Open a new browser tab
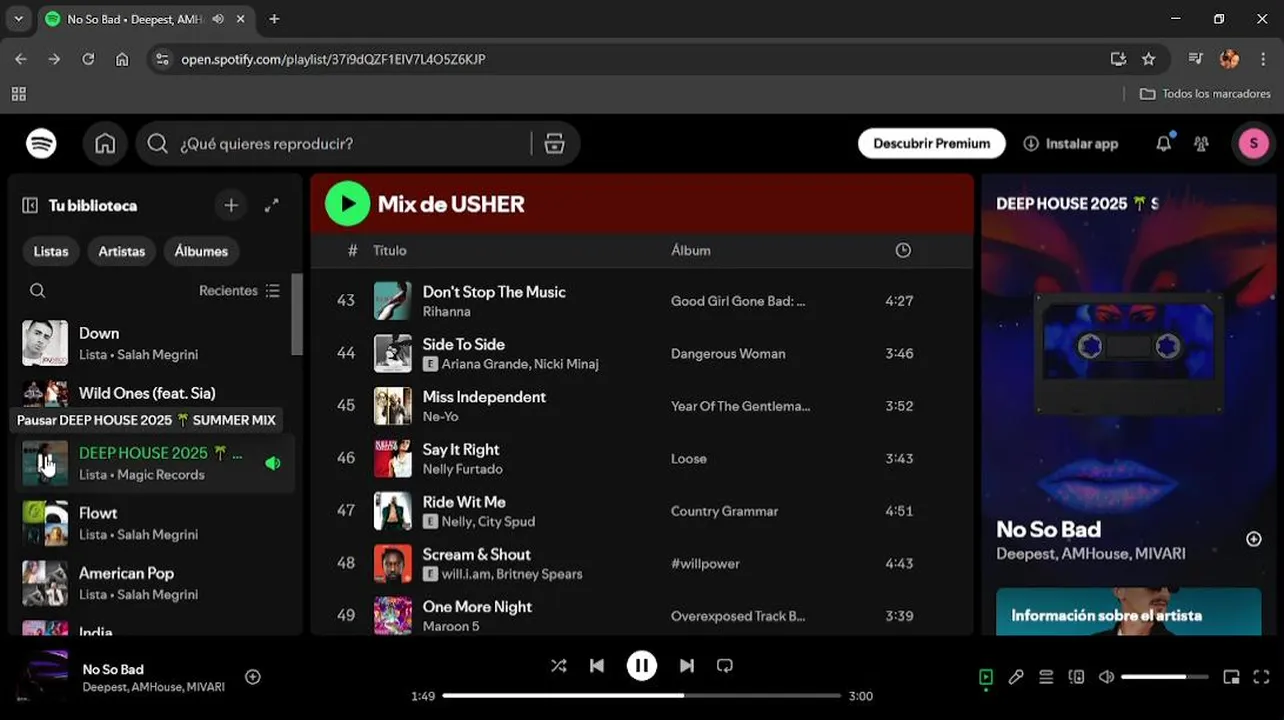This screenshot has width=1284, height=720. click(x=274, y=19)
